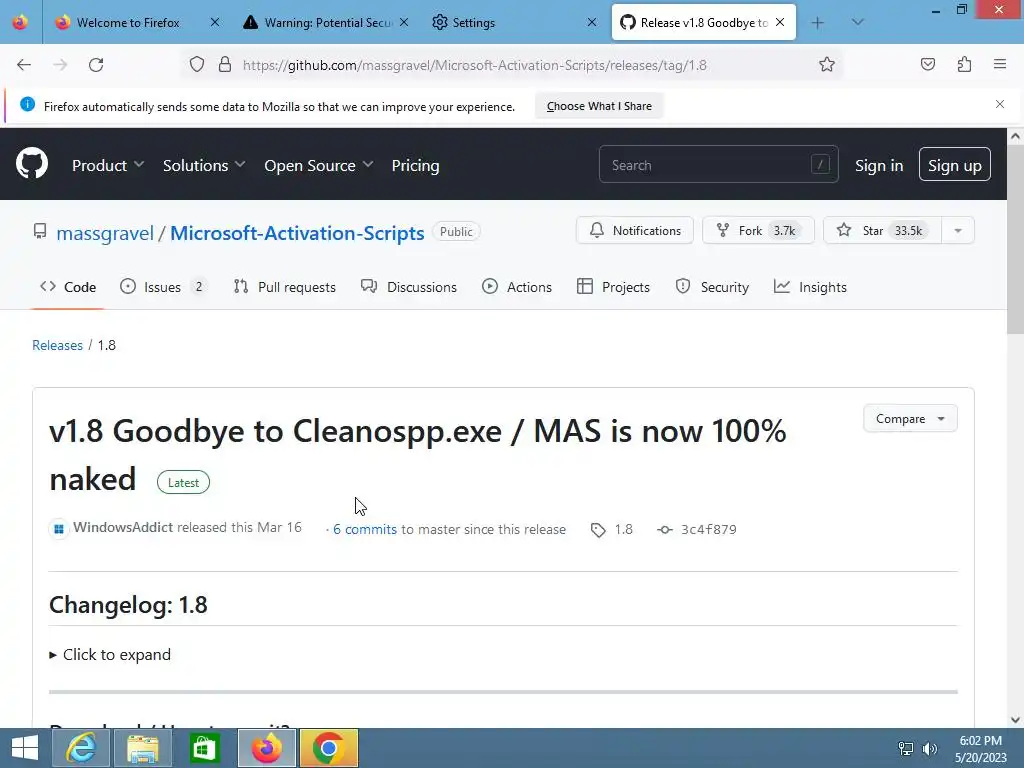Open the Security tab
Screen dimensions: 1024x768
[712, 287]
